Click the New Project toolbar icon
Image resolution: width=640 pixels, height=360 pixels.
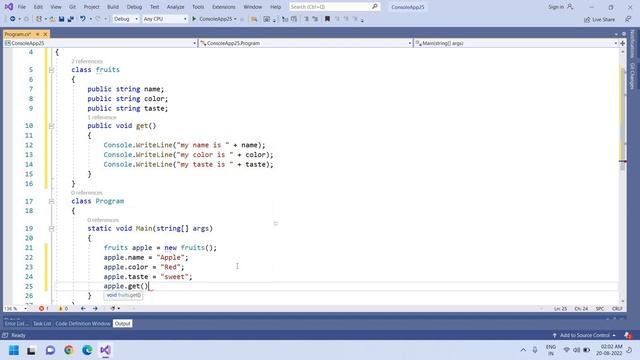coord(39,19)
